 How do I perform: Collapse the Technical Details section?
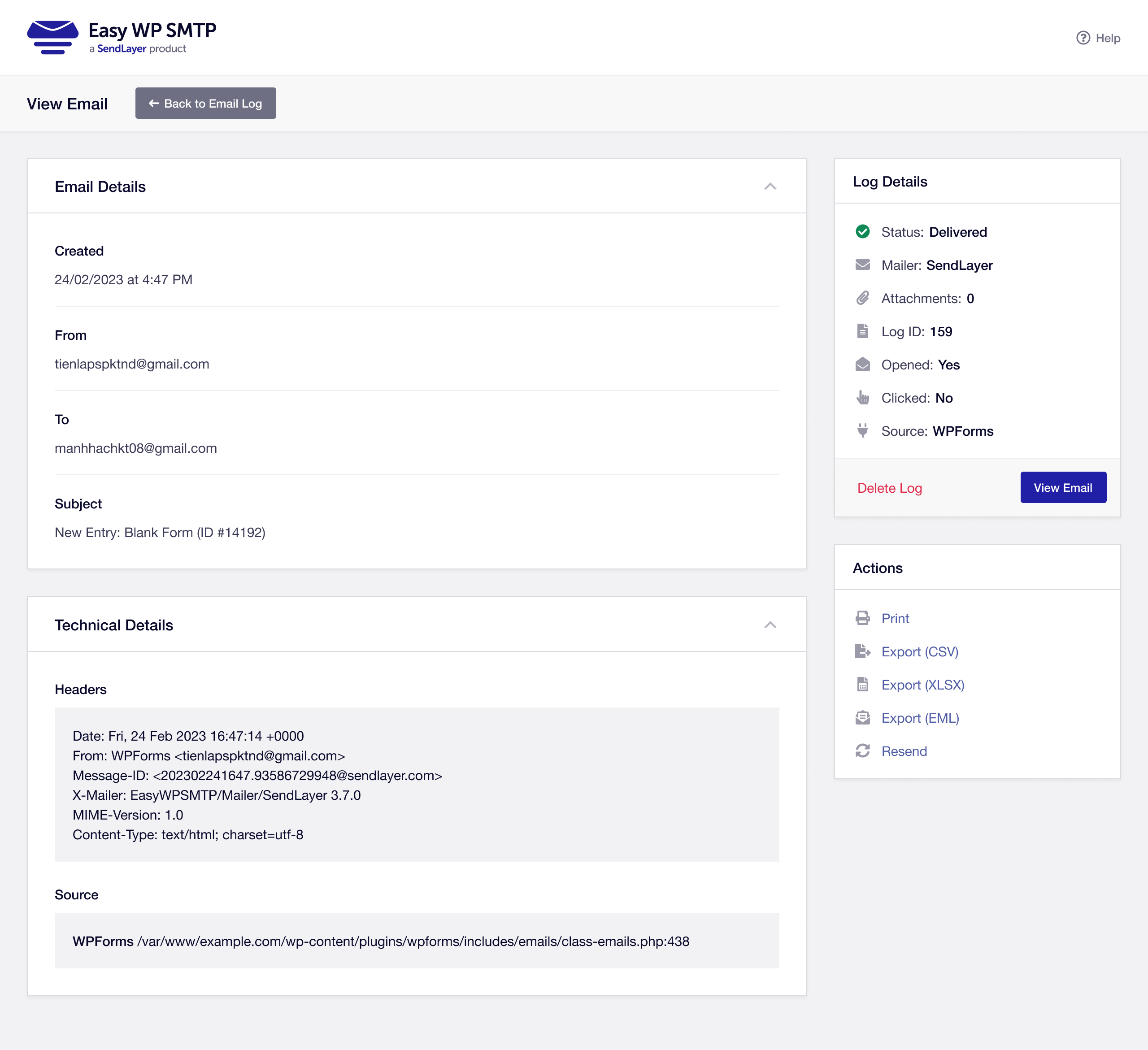point(770,625)
